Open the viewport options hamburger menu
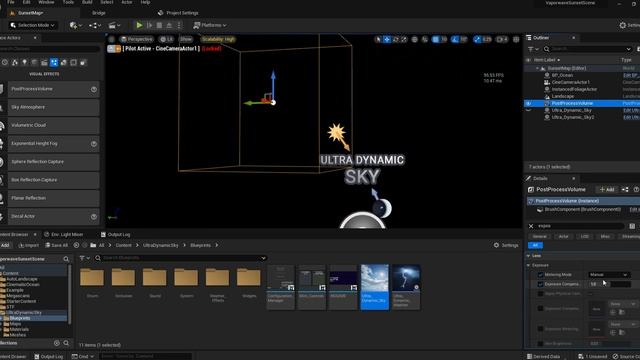 [111, 39]
